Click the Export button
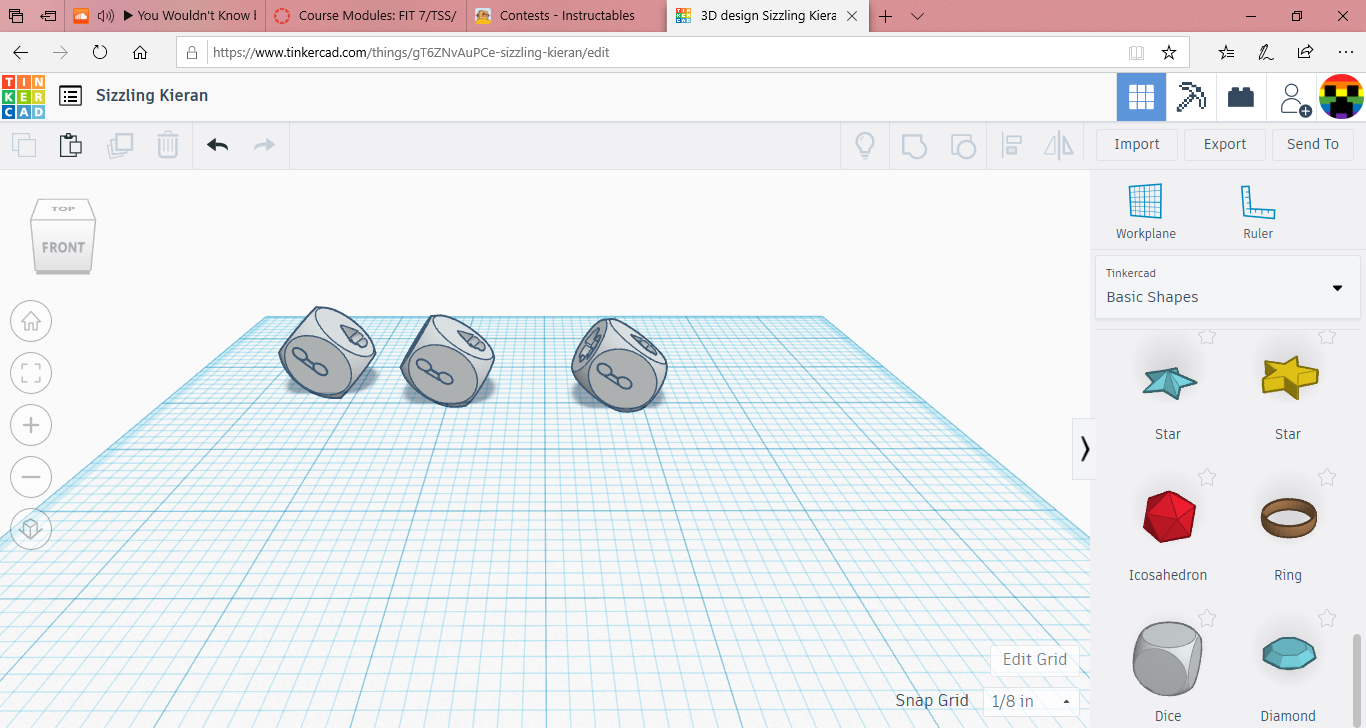The height and width of the screenshot is (728, 1366). point(1225,144)
